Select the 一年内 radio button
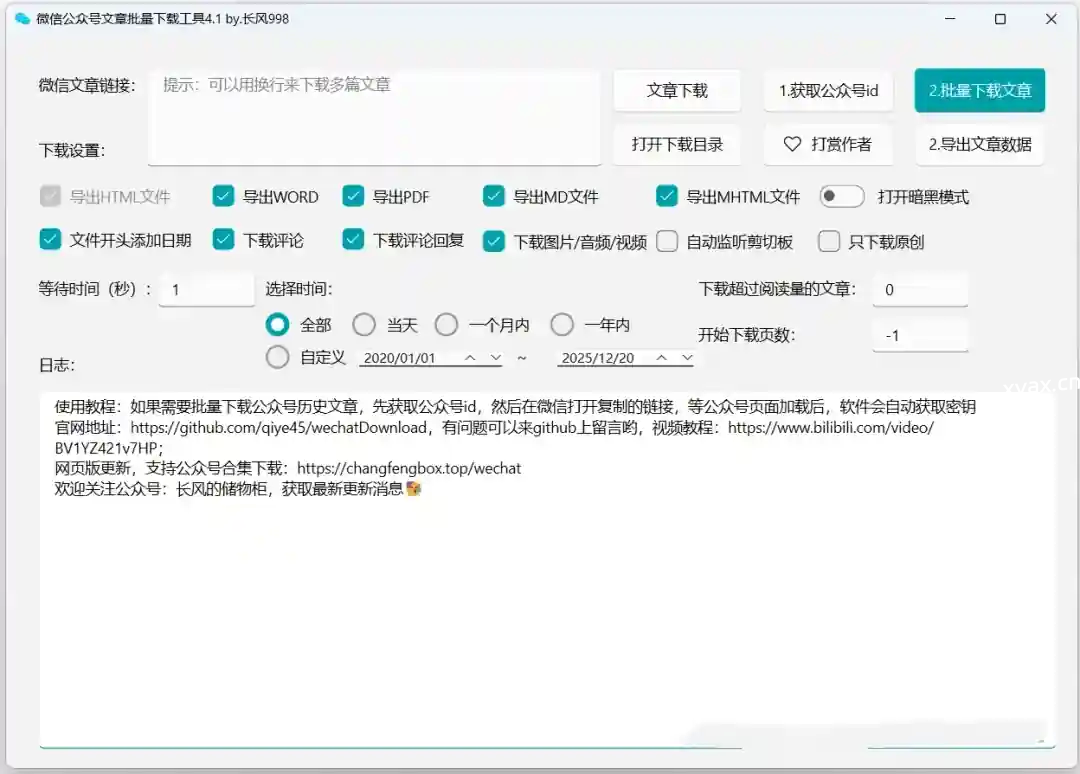The width and height of the screenshot is (1080, 774). click(564, 324)
